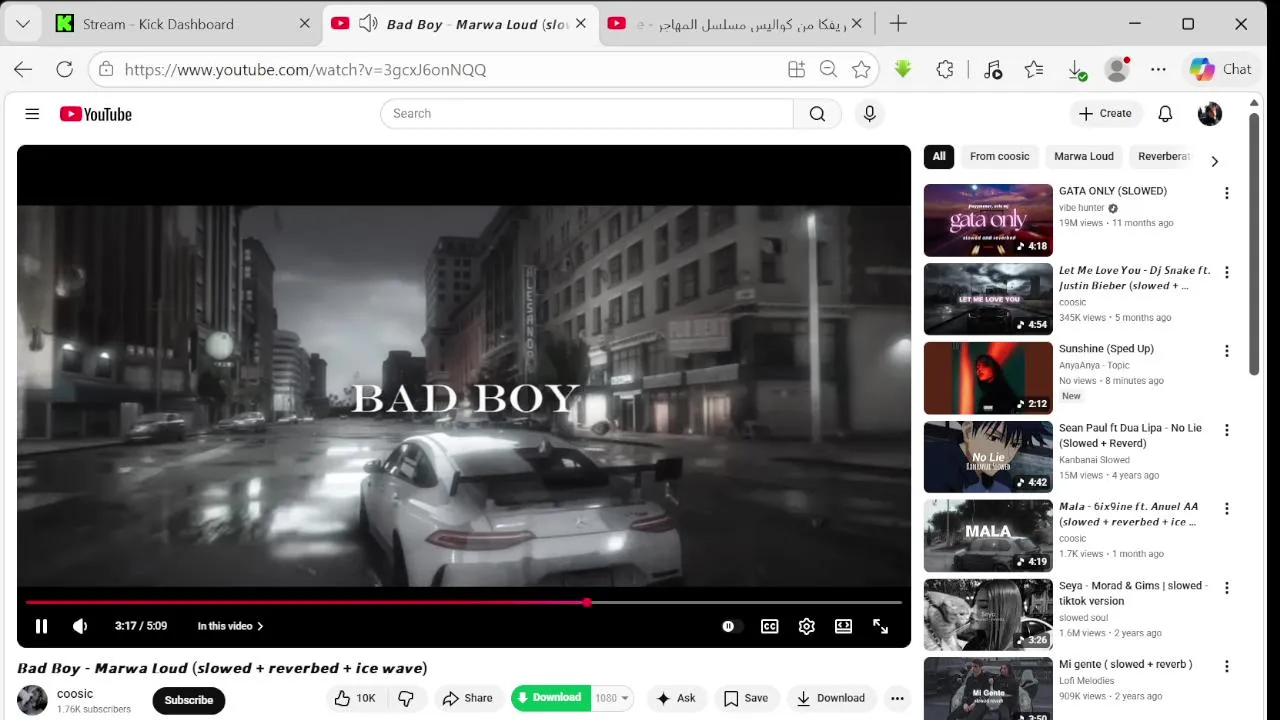The width and height of the screenshot is (1280, 720).
Task: Pause the video playback
Action: click(41, 626)
